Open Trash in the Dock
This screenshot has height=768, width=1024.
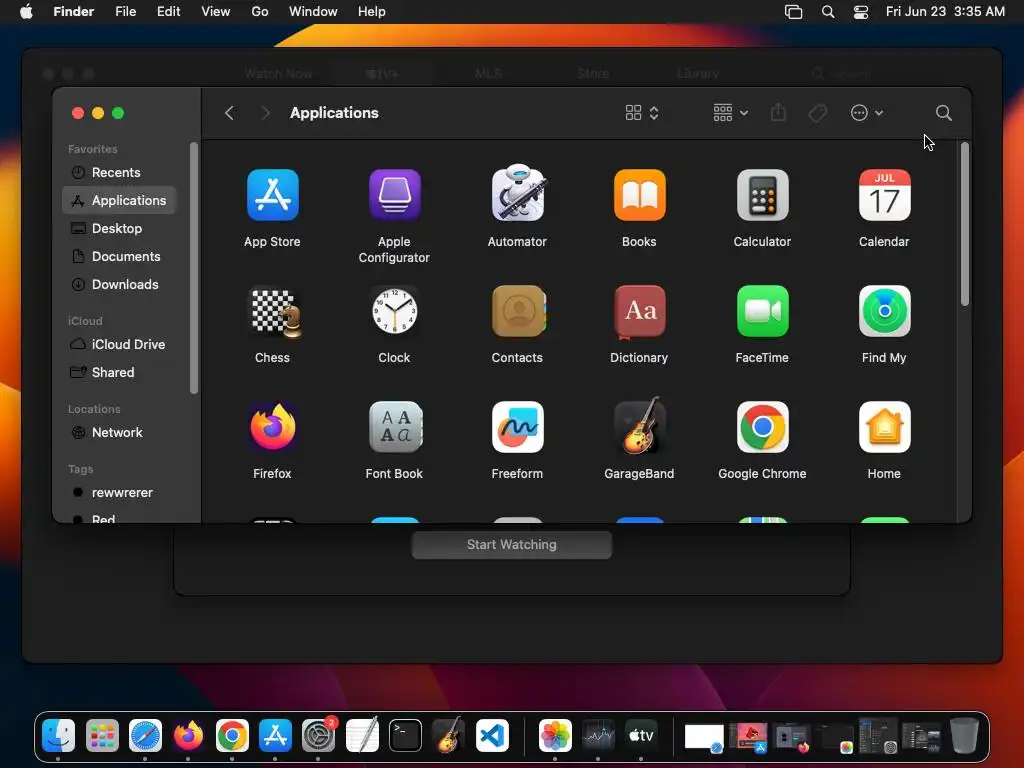(x=964, y=736)
